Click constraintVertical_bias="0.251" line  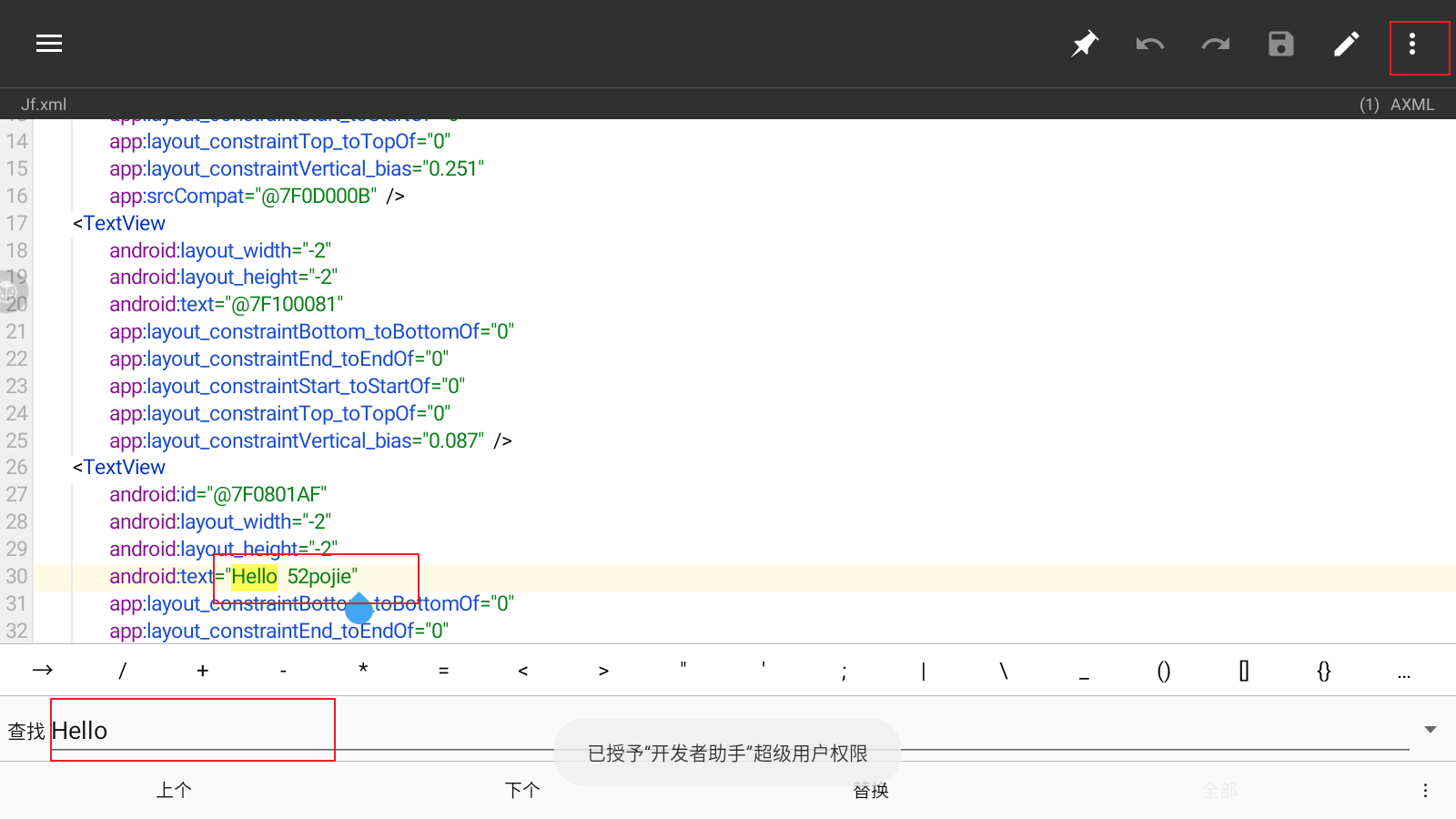(x=297, y=169)
